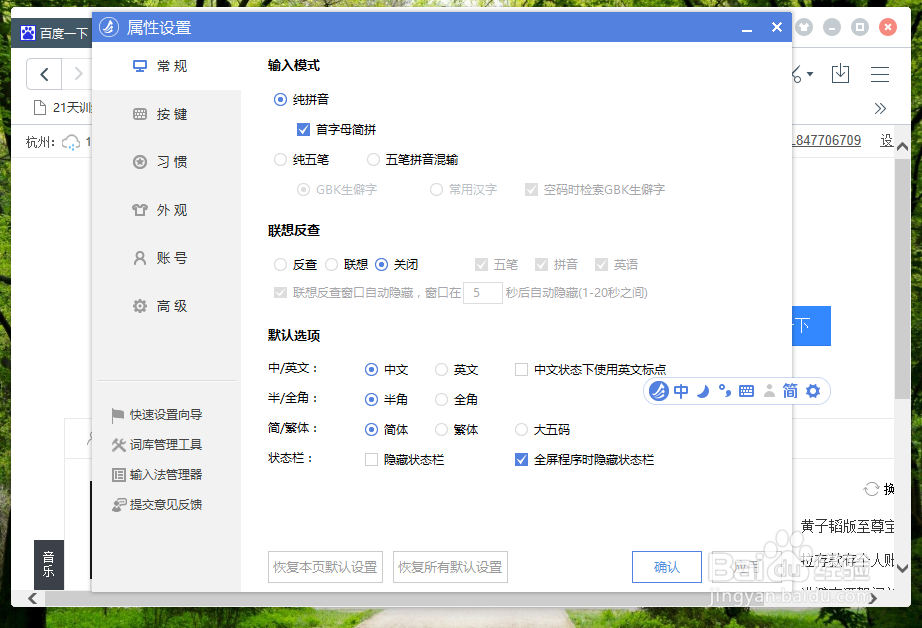Click the account person icon on input bar
The image size is (922, 628).
point(768,391)
